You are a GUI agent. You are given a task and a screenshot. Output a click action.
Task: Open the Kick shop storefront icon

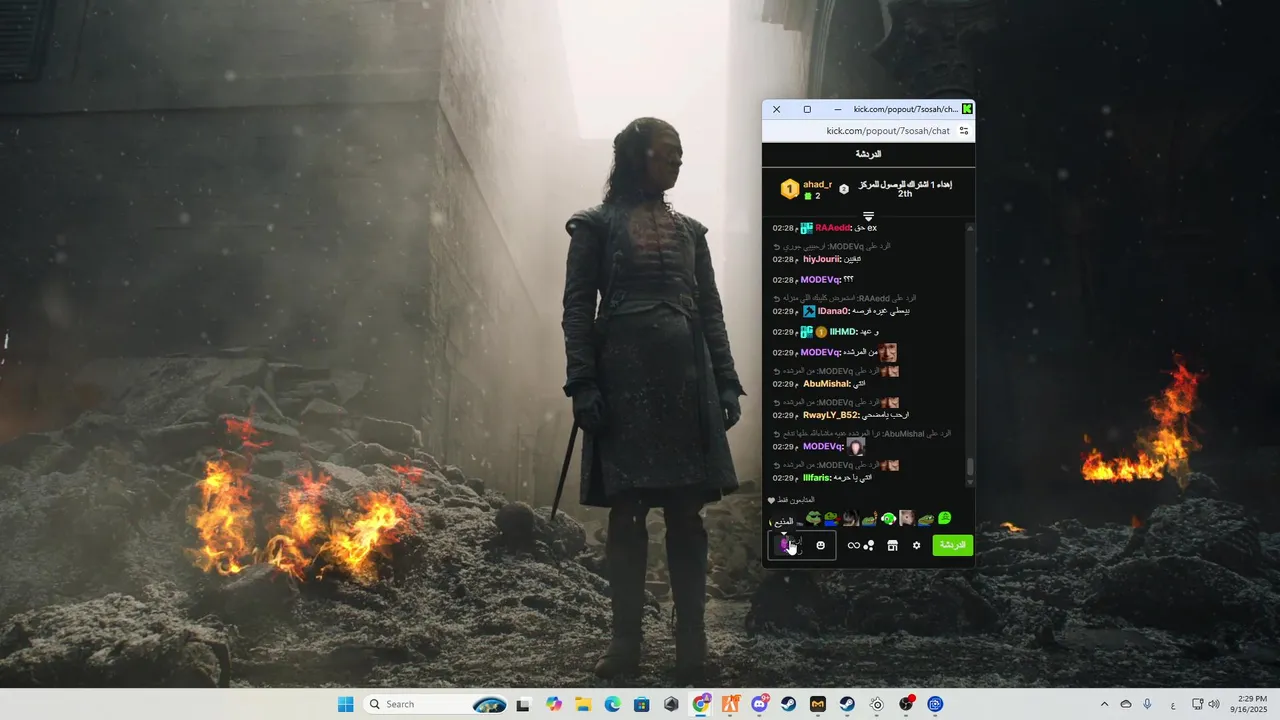point(892,545)
